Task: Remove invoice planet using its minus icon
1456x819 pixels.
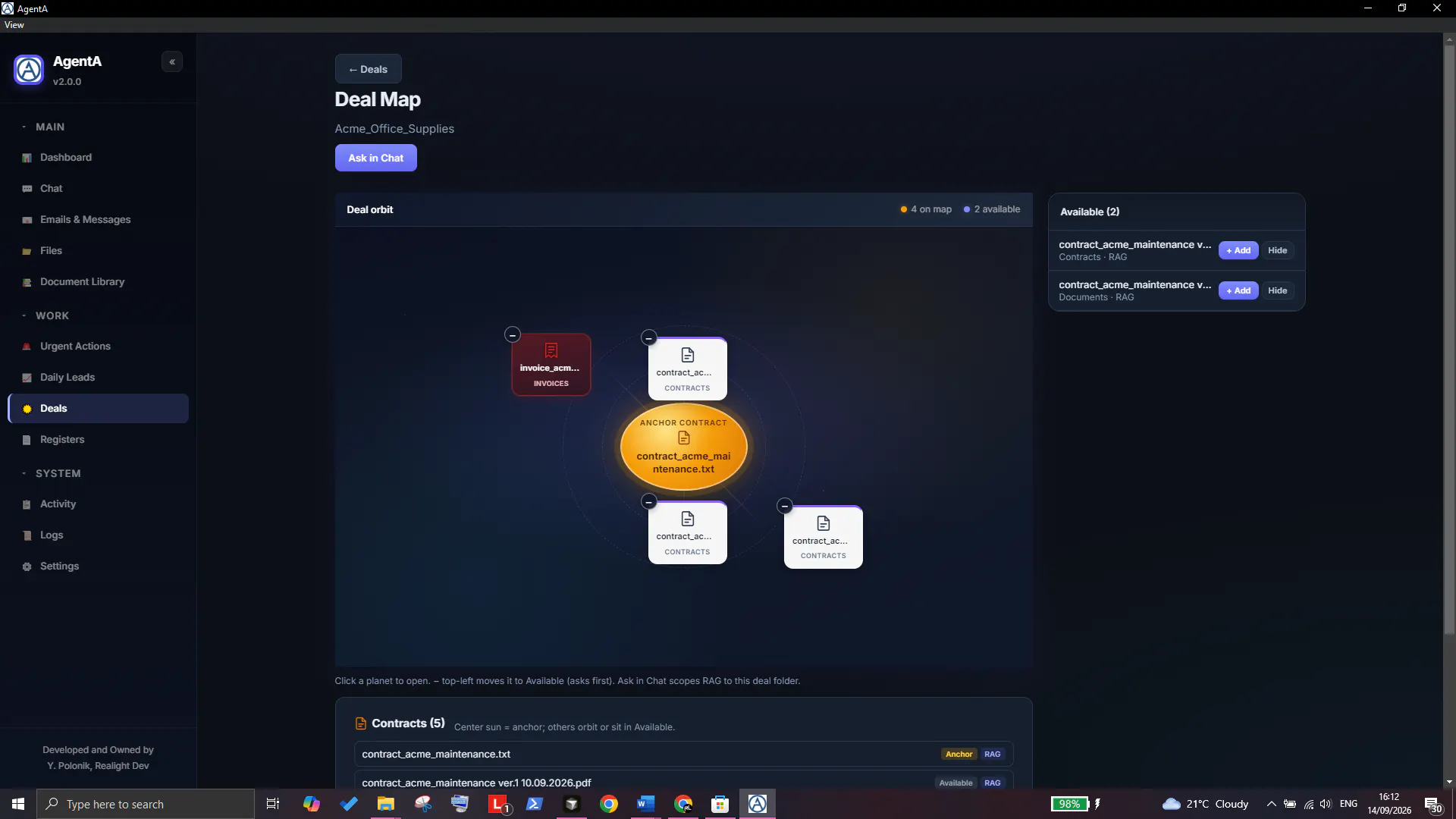Action: tap(513, 334)
